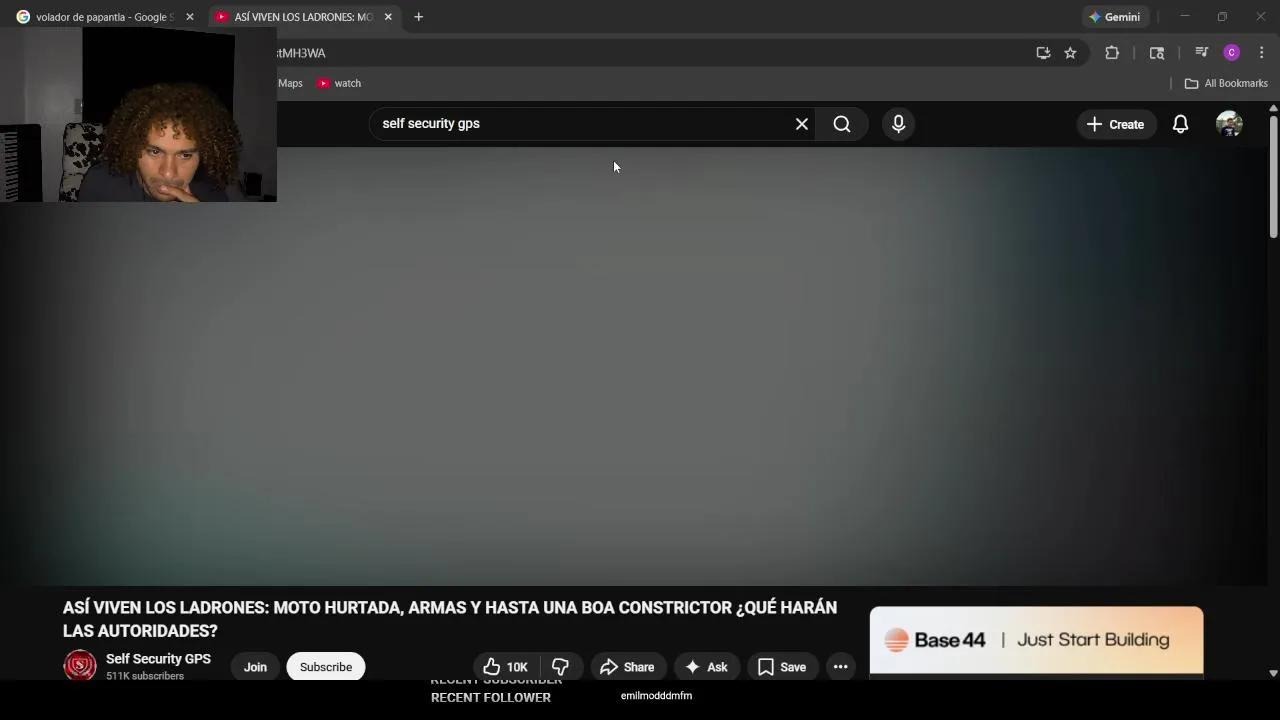
Task: Open the YouTube notifications bell
Action: pyautogui.click(x=1180, y=124)
